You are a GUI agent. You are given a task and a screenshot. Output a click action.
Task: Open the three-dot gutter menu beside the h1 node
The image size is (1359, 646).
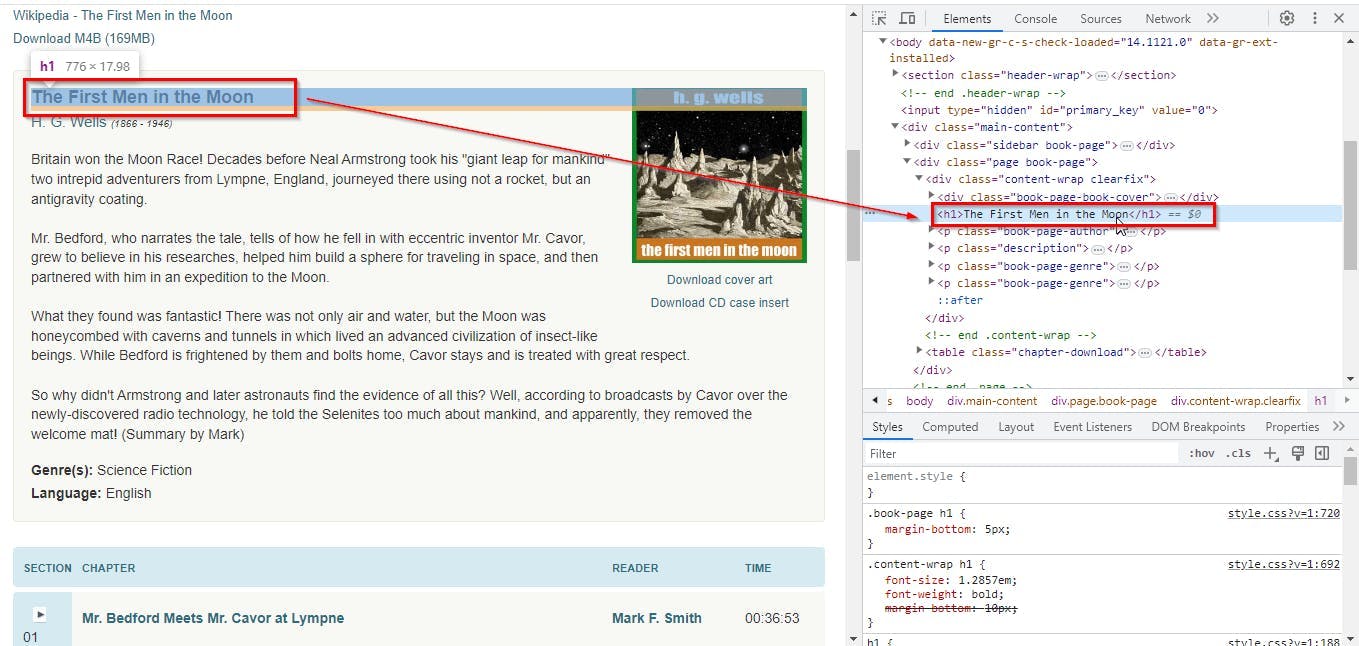coord(870,214)
